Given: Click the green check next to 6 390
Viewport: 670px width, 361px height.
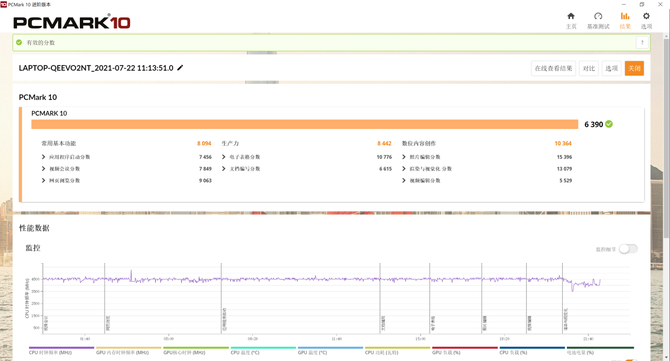Looking at the screenshot, I should 609,124.
